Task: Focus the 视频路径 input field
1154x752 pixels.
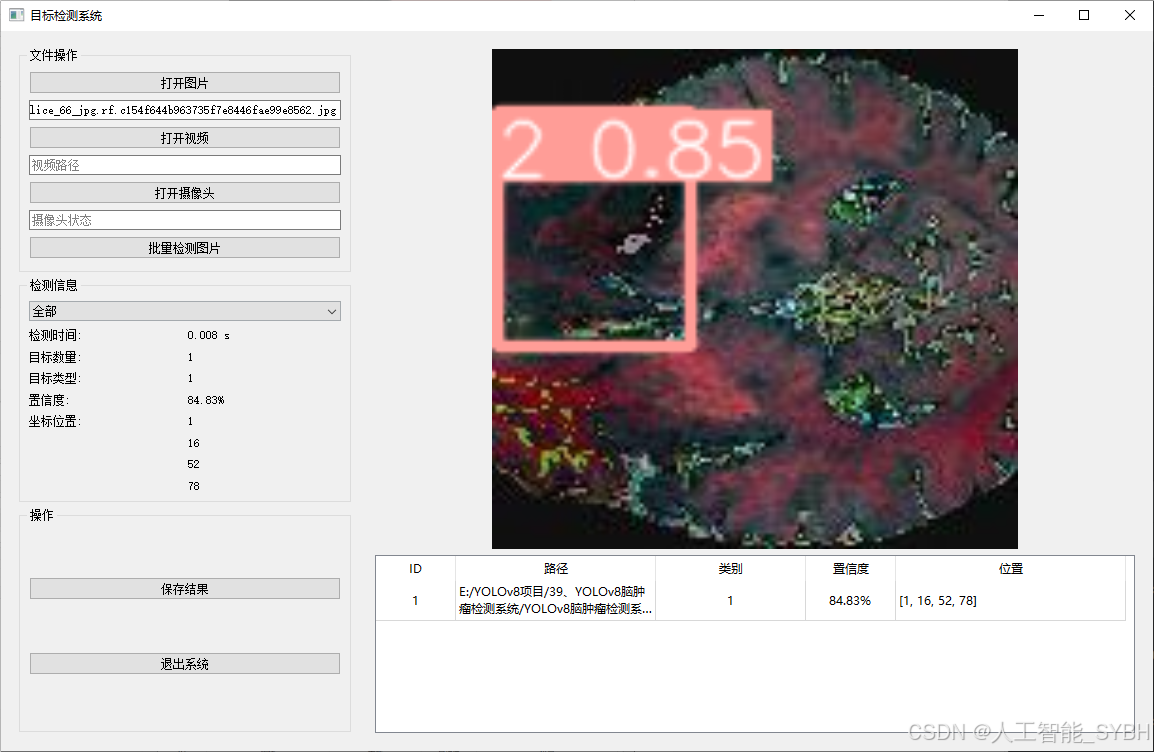Action: pyautogui.click(x=185, y=165)
